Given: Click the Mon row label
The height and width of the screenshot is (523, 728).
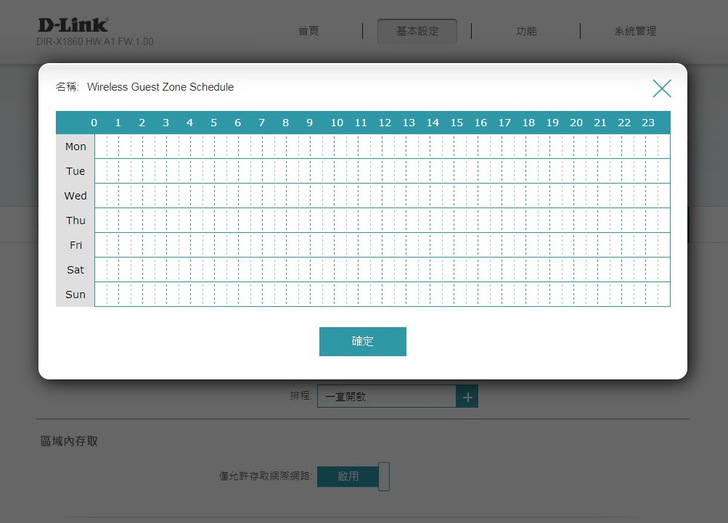Looking at the screenshot, I should tap(75, 146).
